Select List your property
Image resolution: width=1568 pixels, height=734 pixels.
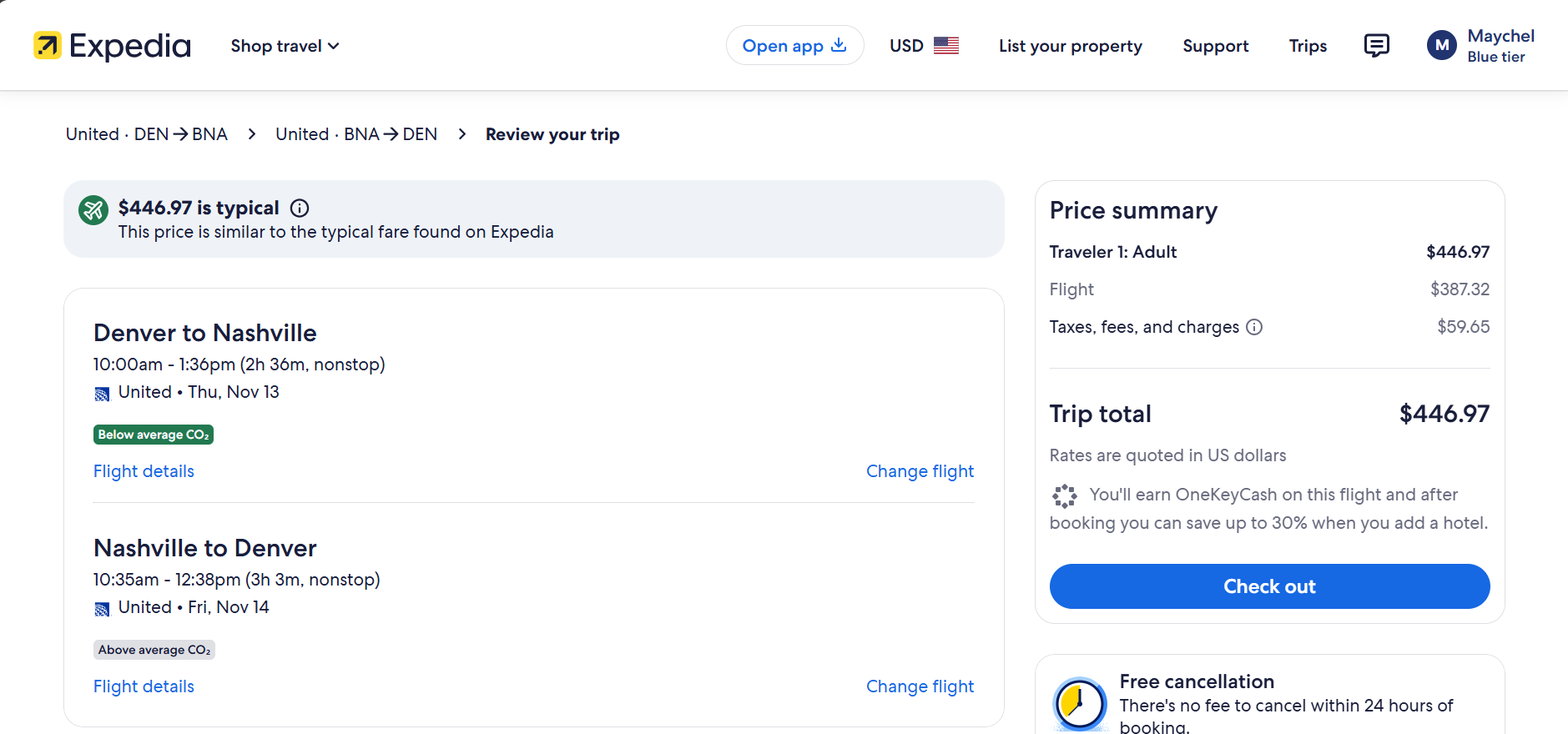(x=1070, y=46)
